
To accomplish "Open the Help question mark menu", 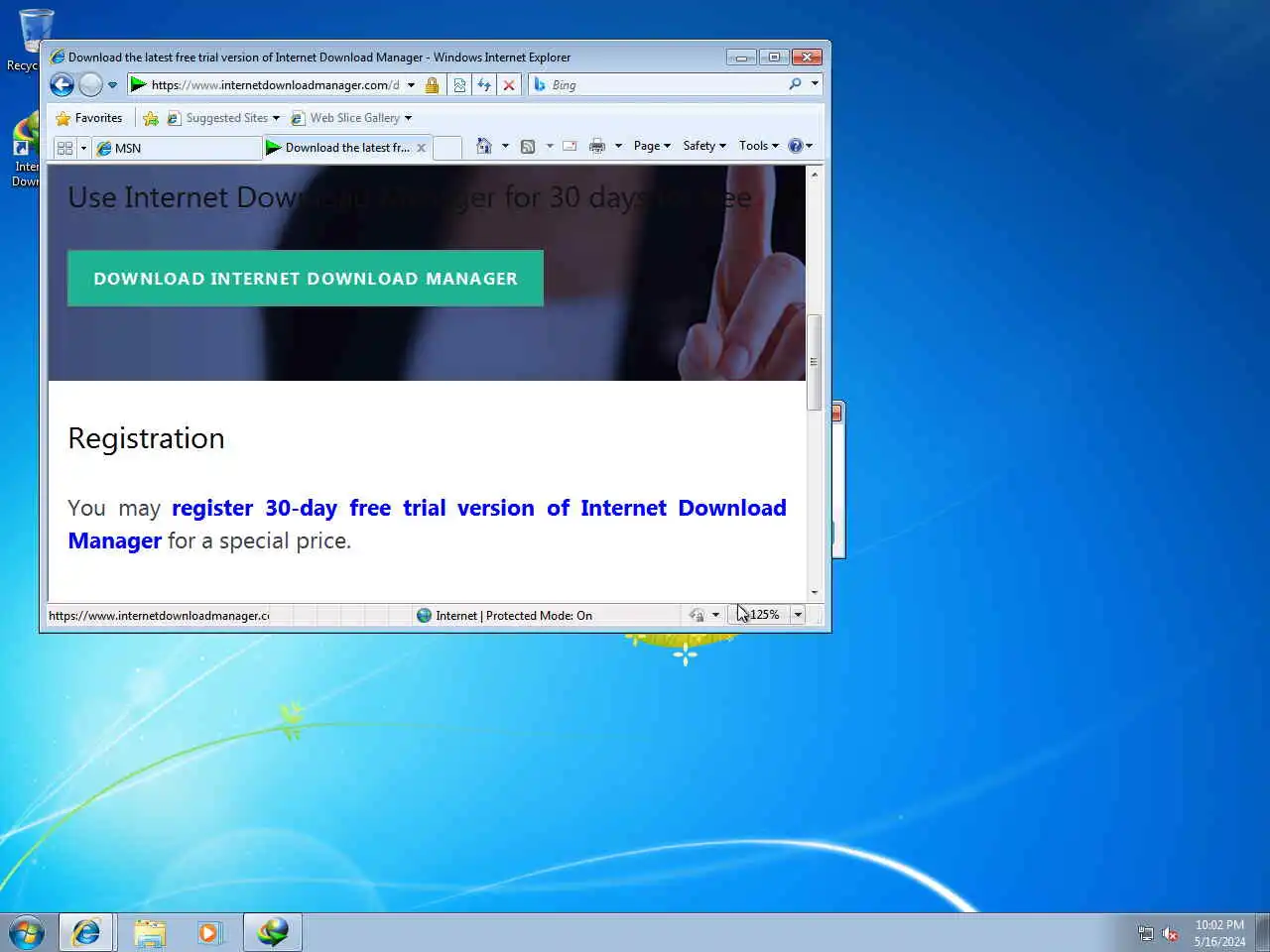I will click(x=800, y=146).
